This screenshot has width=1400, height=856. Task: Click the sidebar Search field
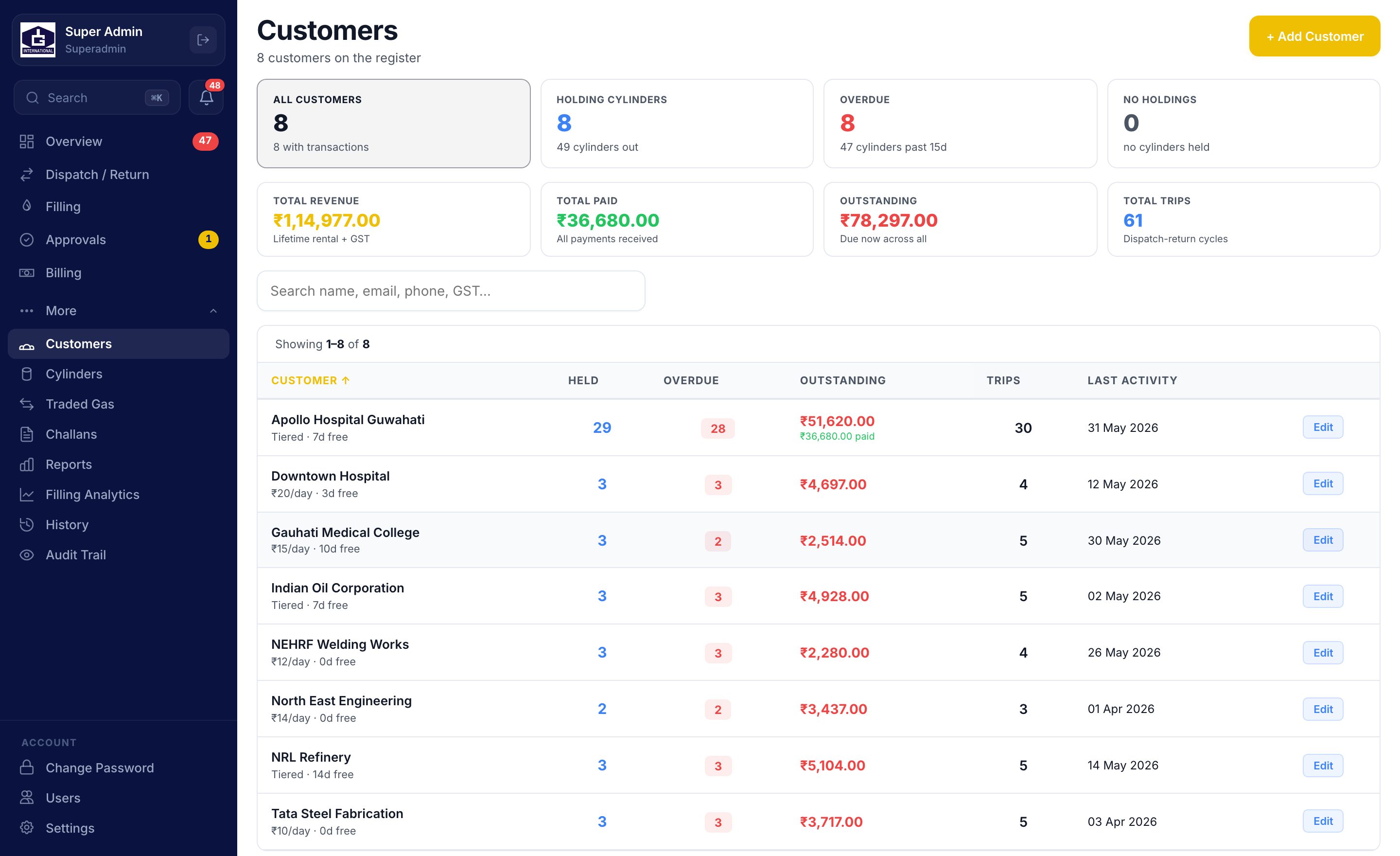97,98
